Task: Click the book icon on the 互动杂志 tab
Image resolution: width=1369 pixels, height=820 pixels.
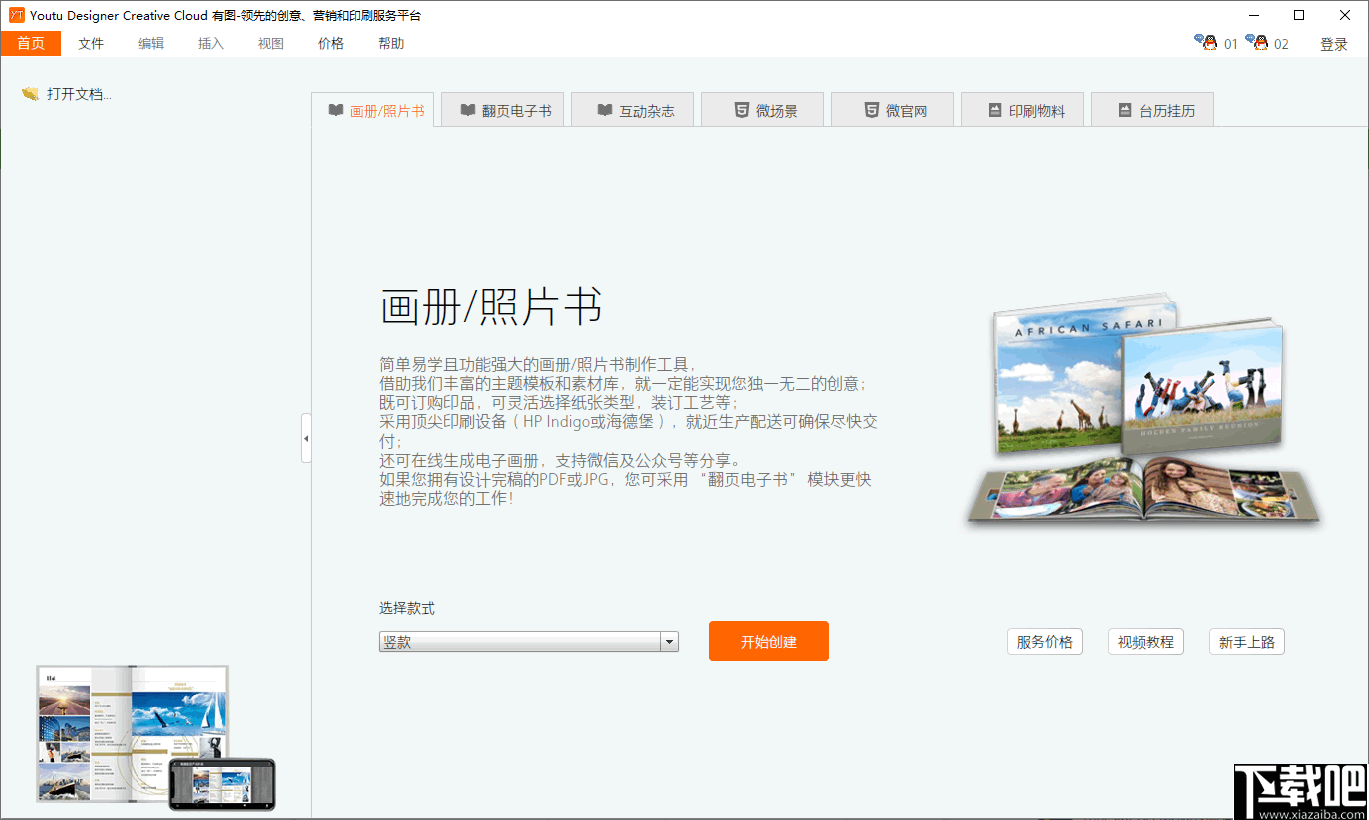Action: [x=604, y=109]
